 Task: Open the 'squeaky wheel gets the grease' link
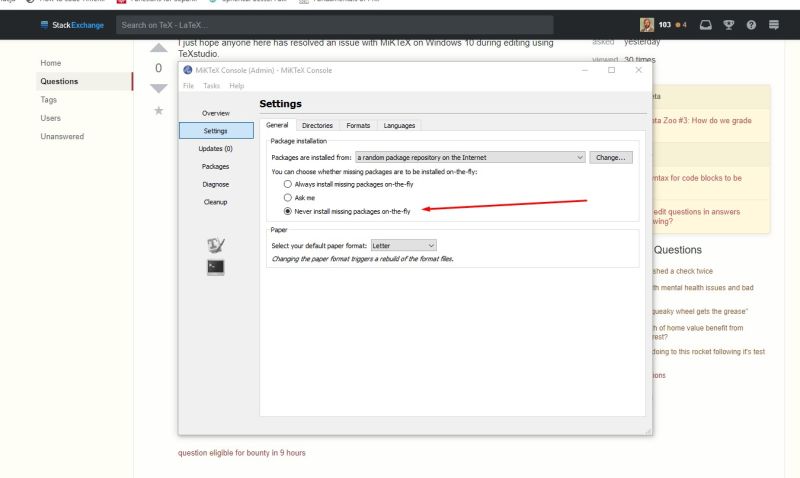700,311
